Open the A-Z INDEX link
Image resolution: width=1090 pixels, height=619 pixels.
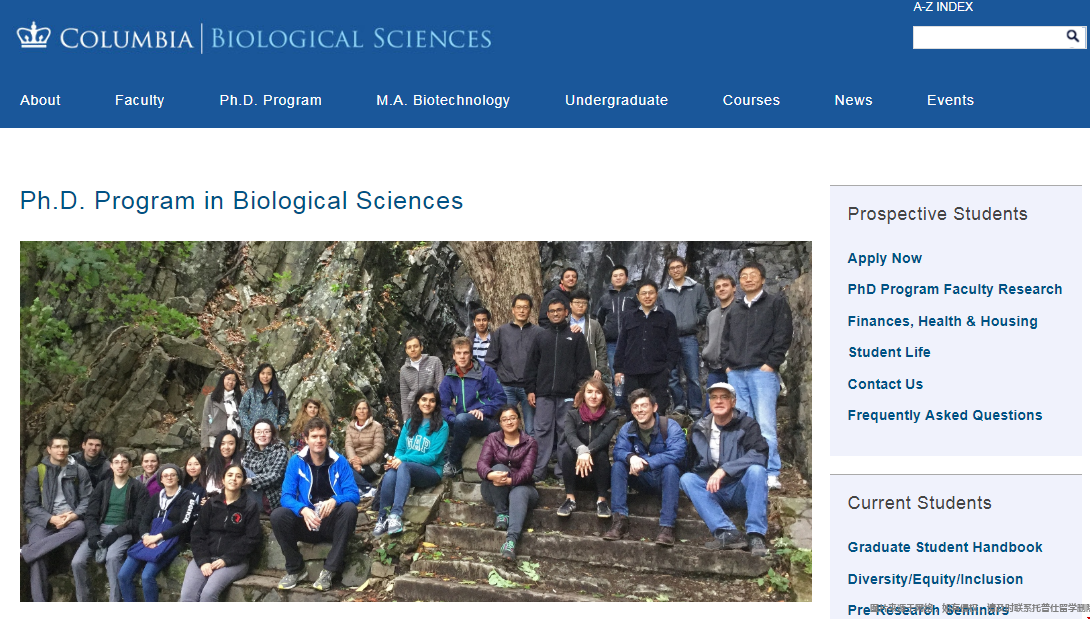tap(943, 7)
